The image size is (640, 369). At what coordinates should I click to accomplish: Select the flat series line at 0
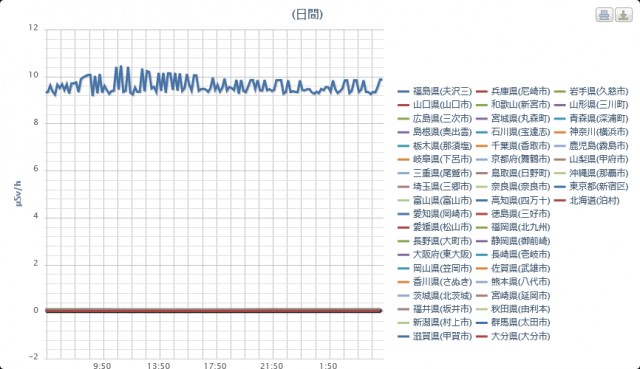click(213, 311)
